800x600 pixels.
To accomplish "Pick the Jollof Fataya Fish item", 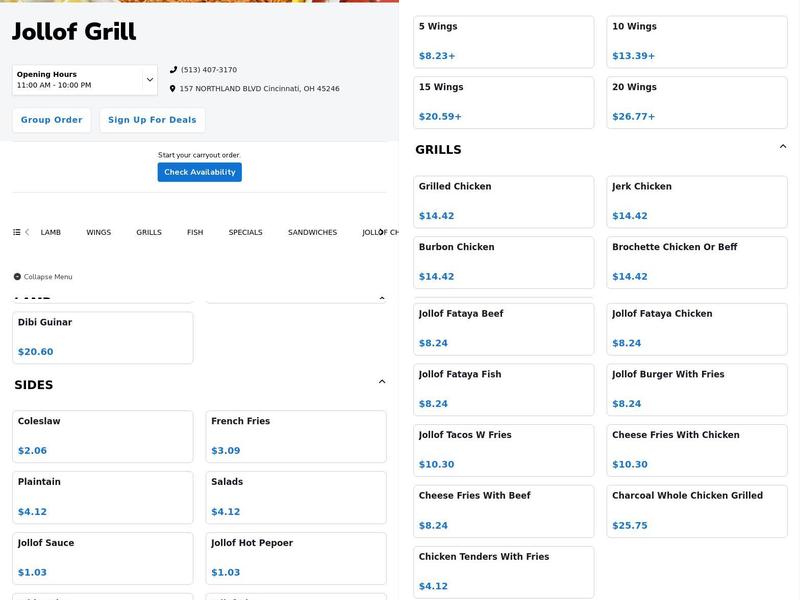I will point(504,390).
